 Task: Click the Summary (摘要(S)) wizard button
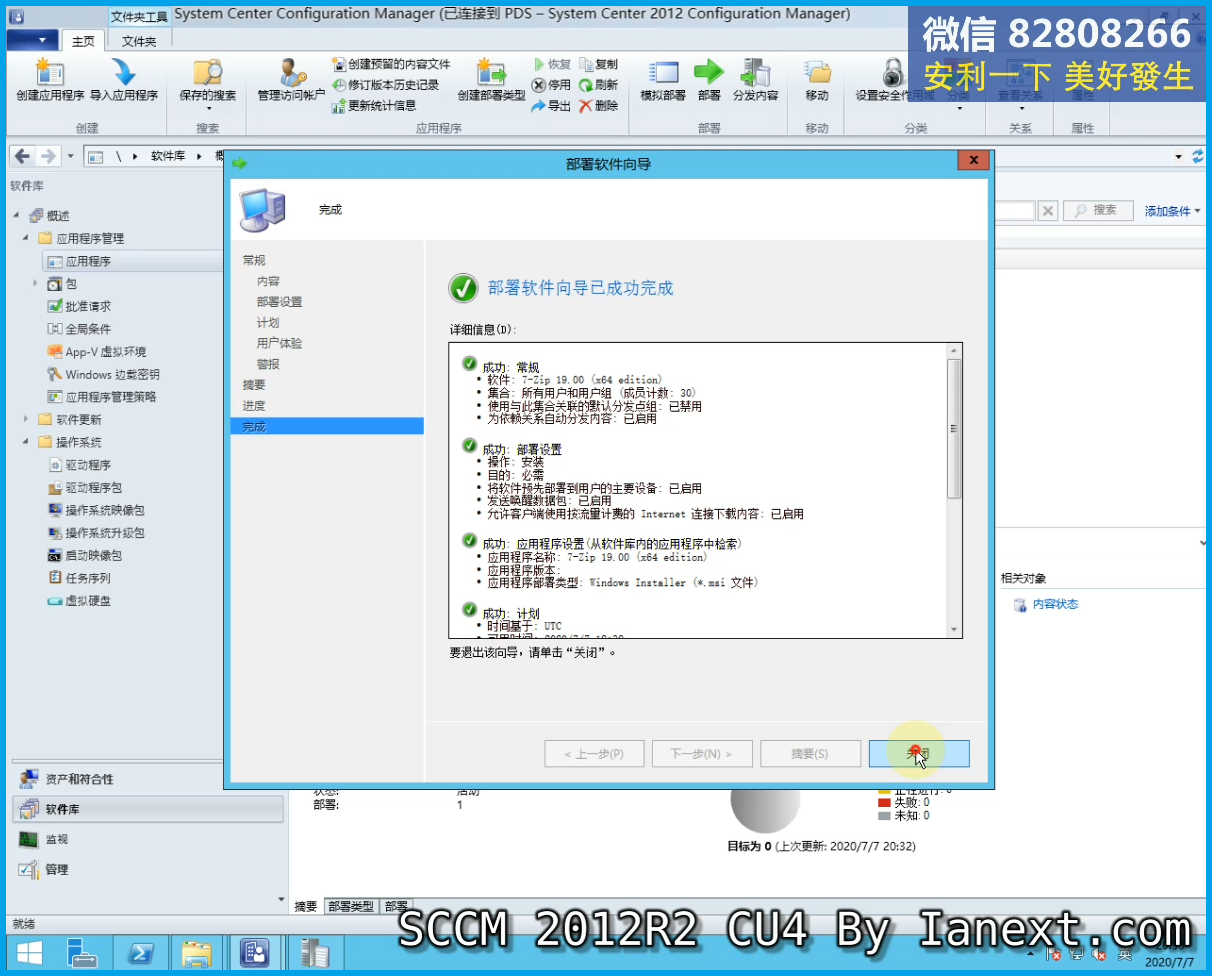[x=810, y=754]
